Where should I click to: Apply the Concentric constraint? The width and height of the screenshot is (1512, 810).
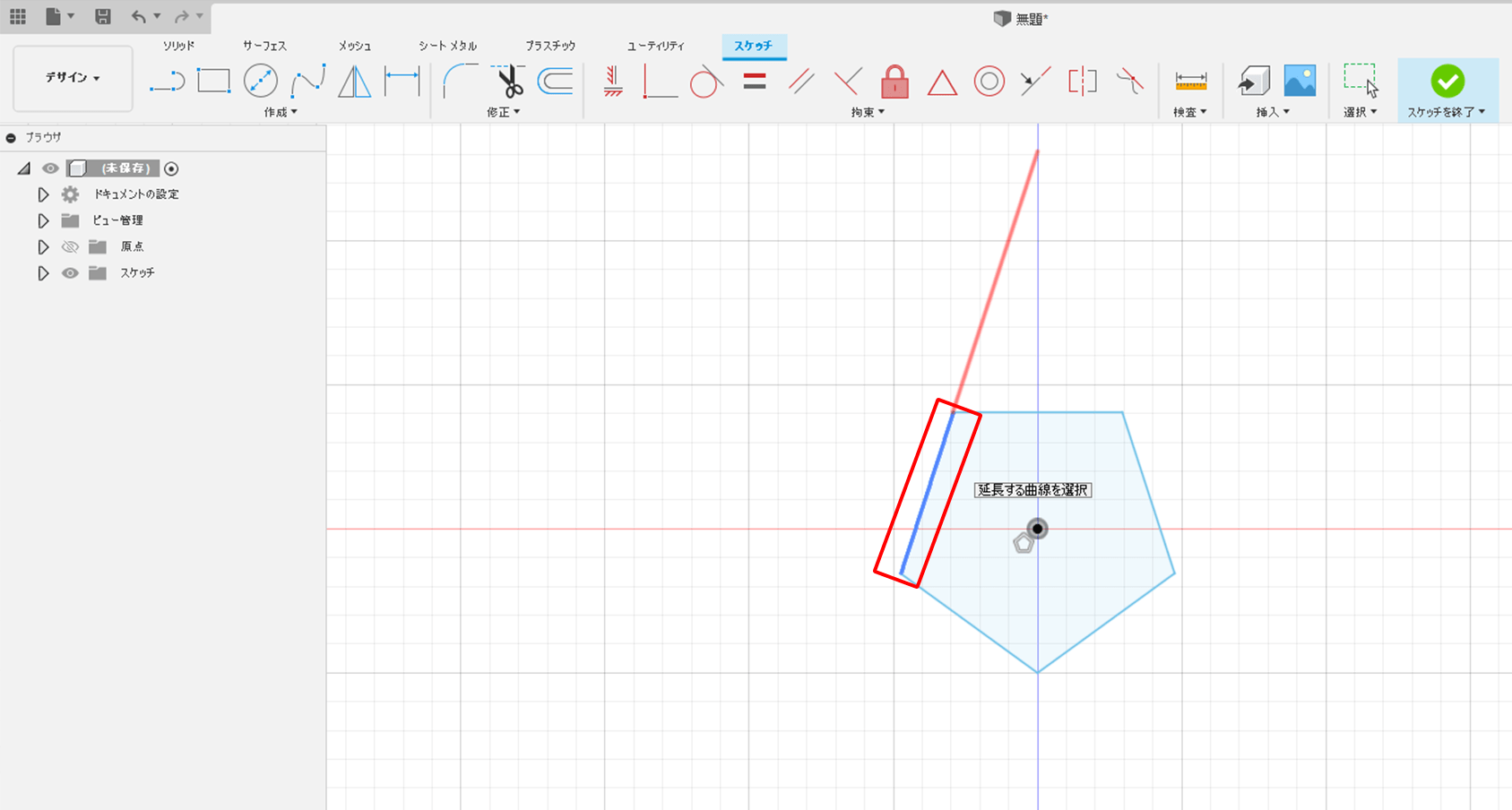(x=989, y=82)
